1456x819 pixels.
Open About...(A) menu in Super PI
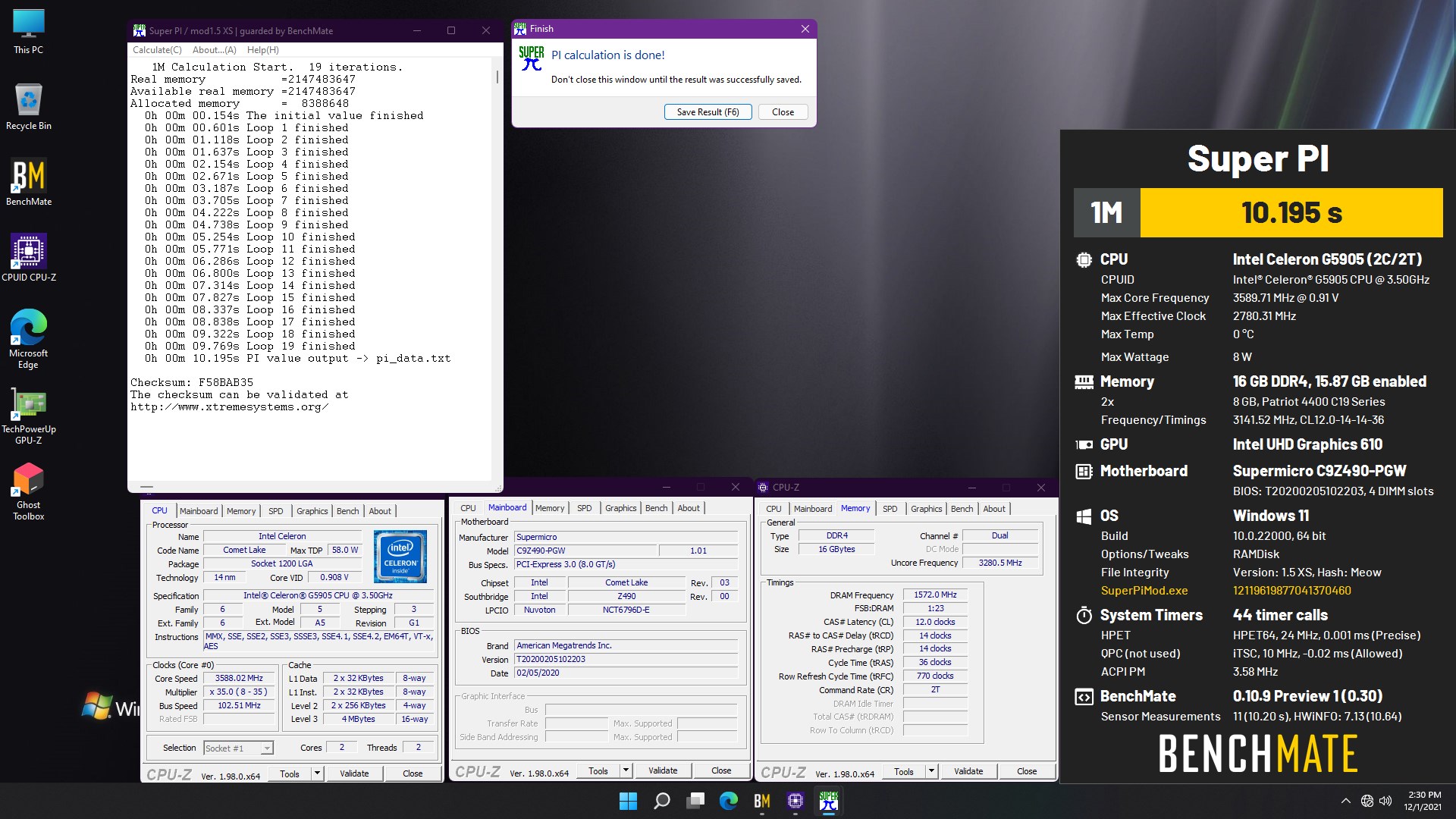(x=215, y=50)
